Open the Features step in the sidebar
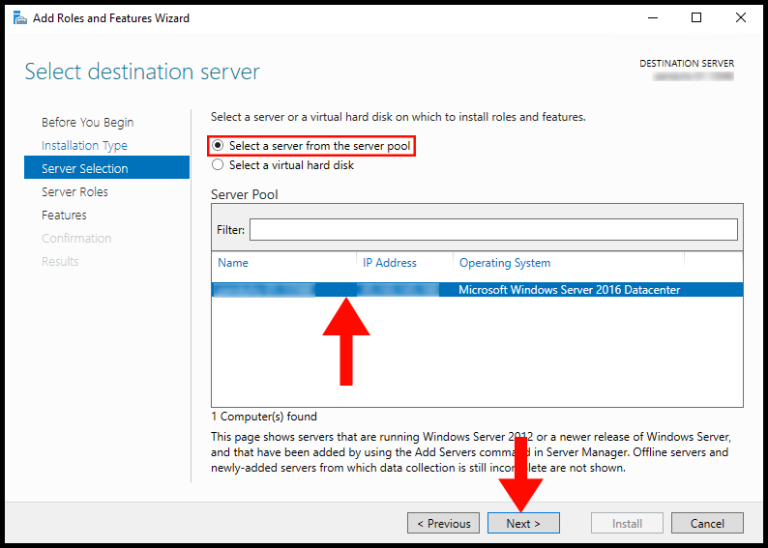768x548 pixels. pos(64,215)
